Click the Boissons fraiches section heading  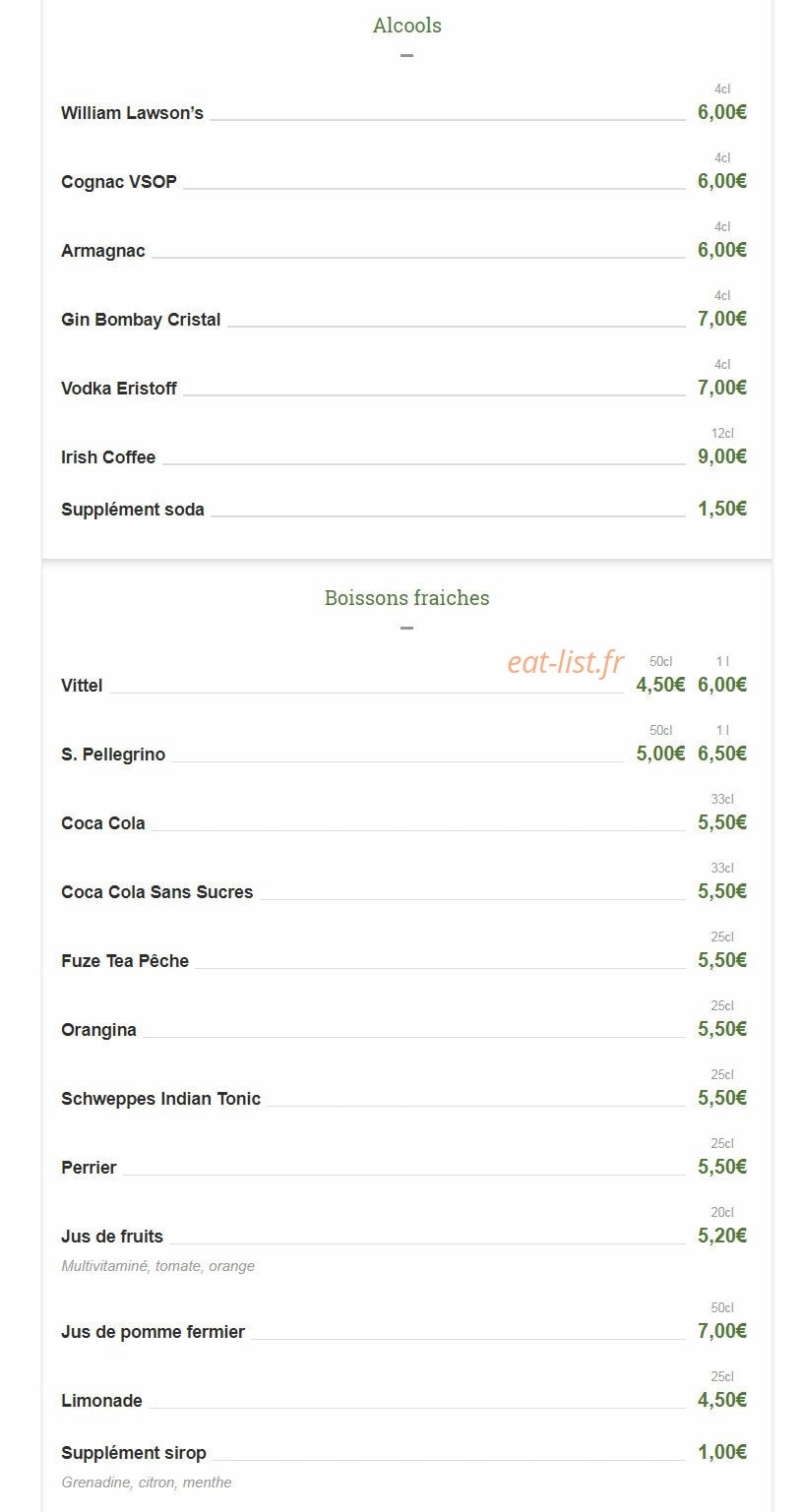pos(406,598)
